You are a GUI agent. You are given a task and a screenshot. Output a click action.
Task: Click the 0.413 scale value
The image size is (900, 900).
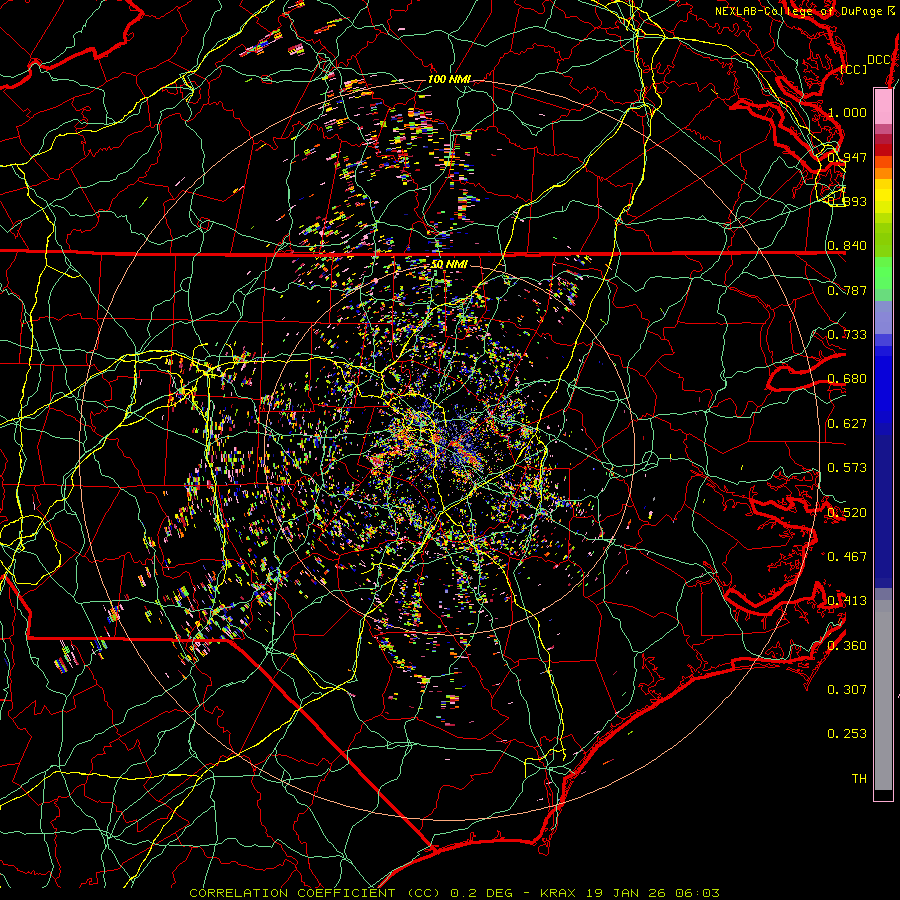click(x=847, y=601)
